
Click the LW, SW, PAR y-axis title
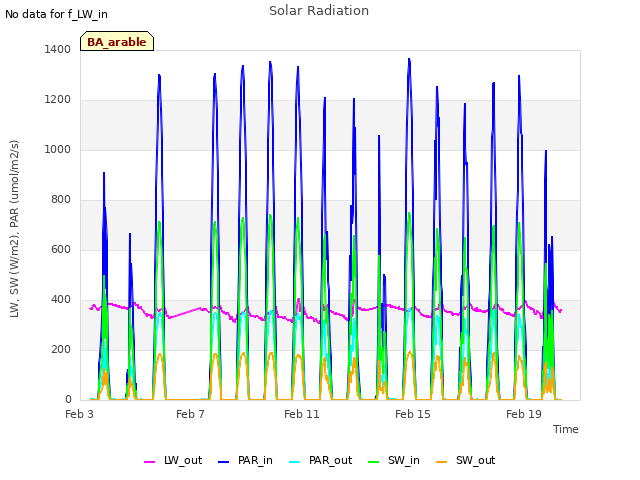coord(14,229)
